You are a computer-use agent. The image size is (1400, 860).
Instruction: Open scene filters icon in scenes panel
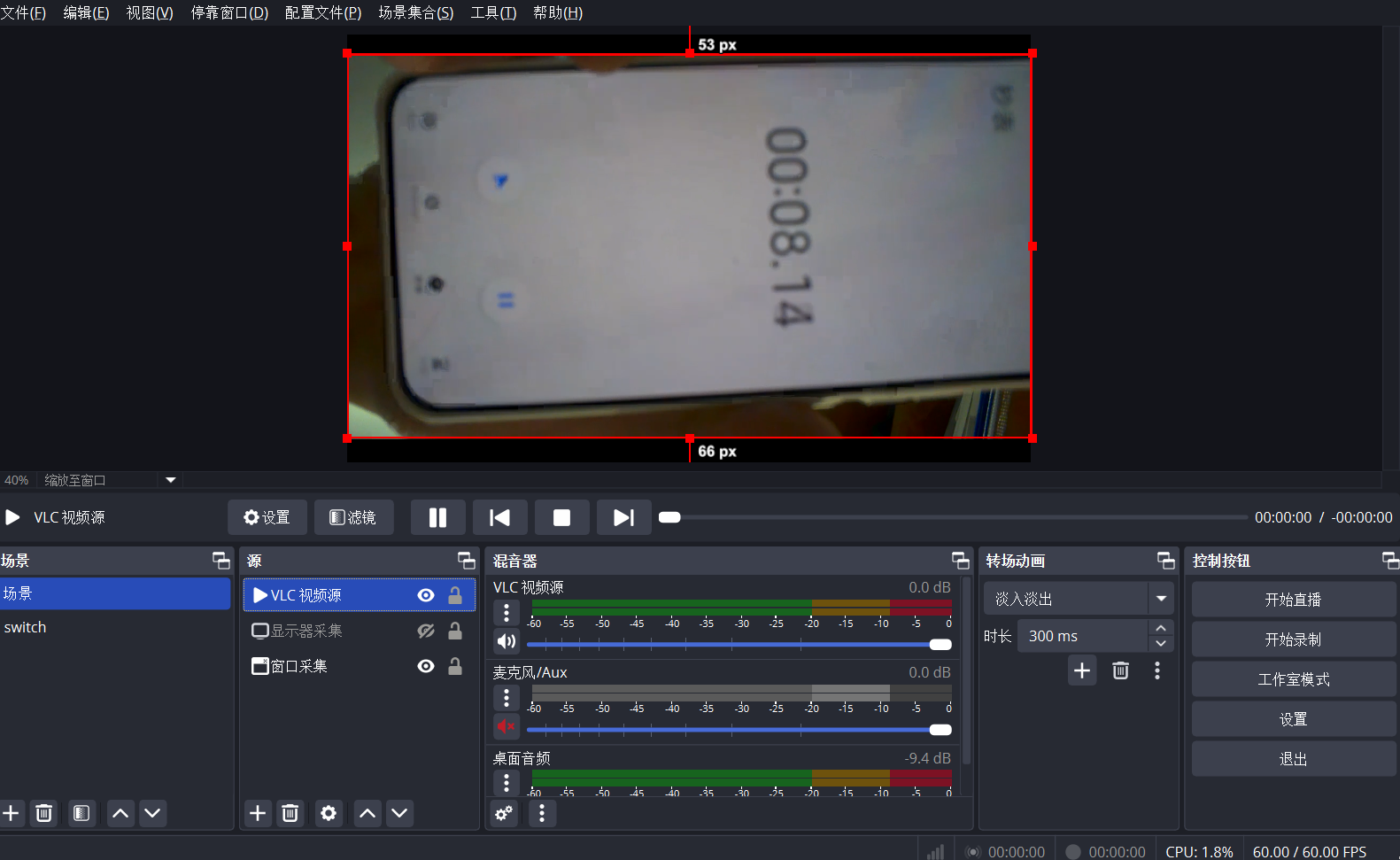tap(81, 813)
